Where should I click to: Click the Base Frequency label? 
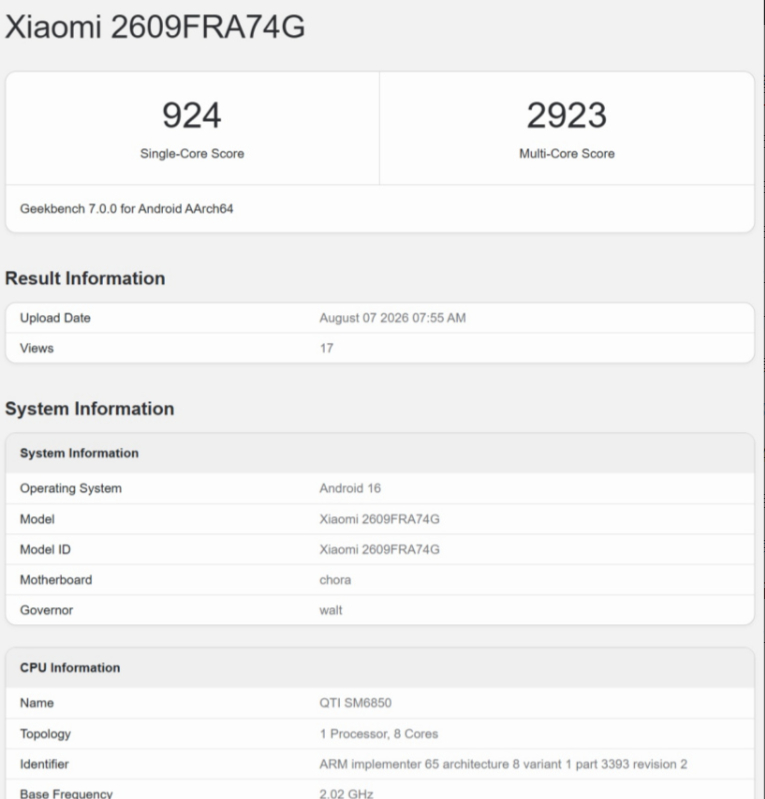(x=66, y=793)
